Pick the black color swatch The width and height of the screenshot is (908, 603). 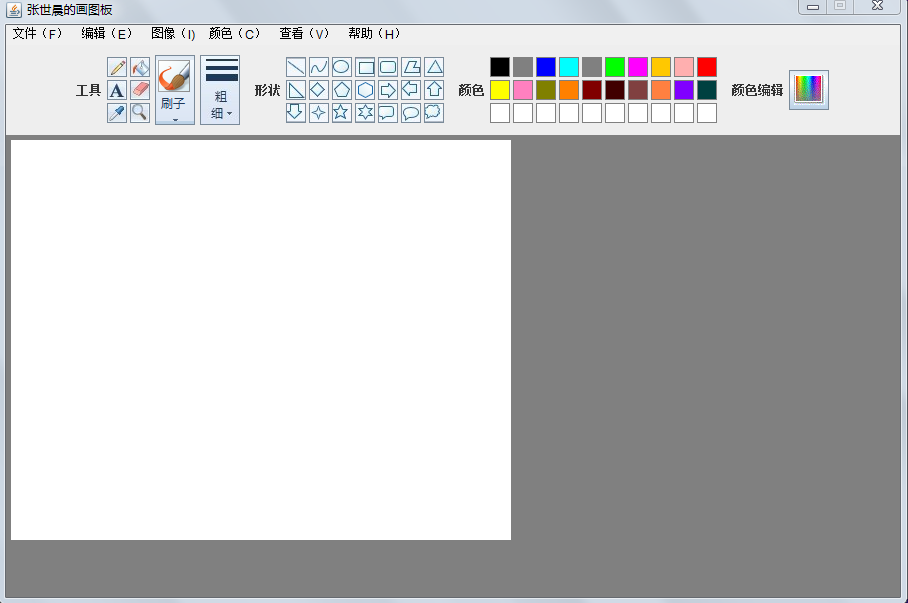pos(500,67)
